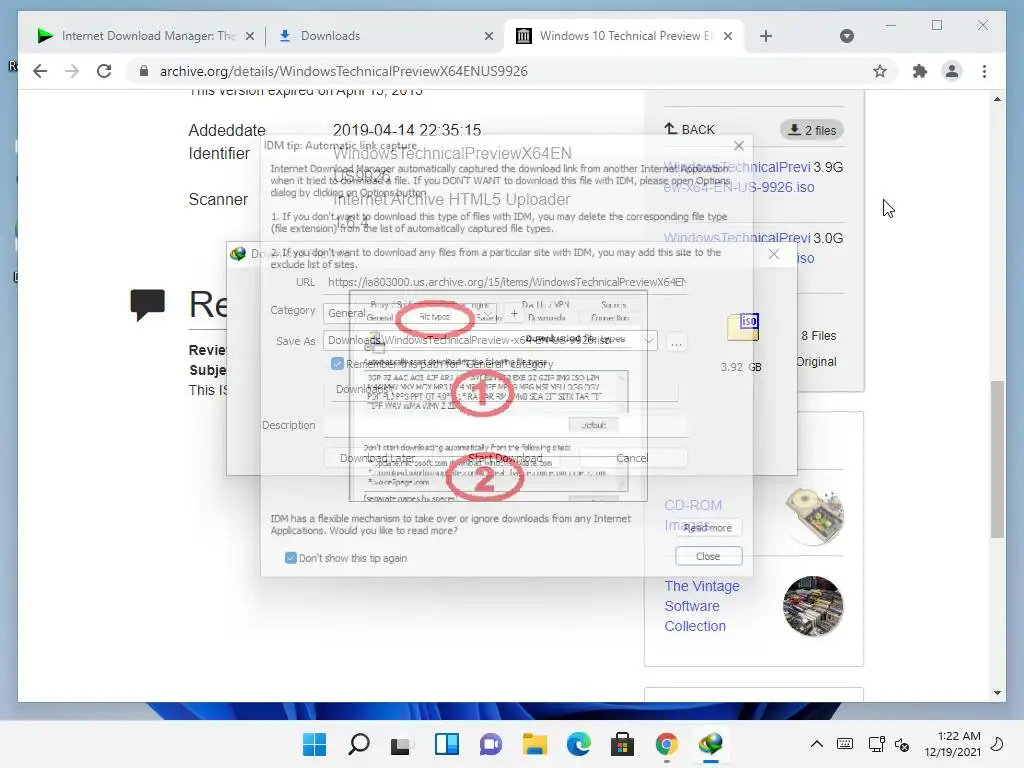Open the Widgets taskbar icon

click(x=447, y=744)
